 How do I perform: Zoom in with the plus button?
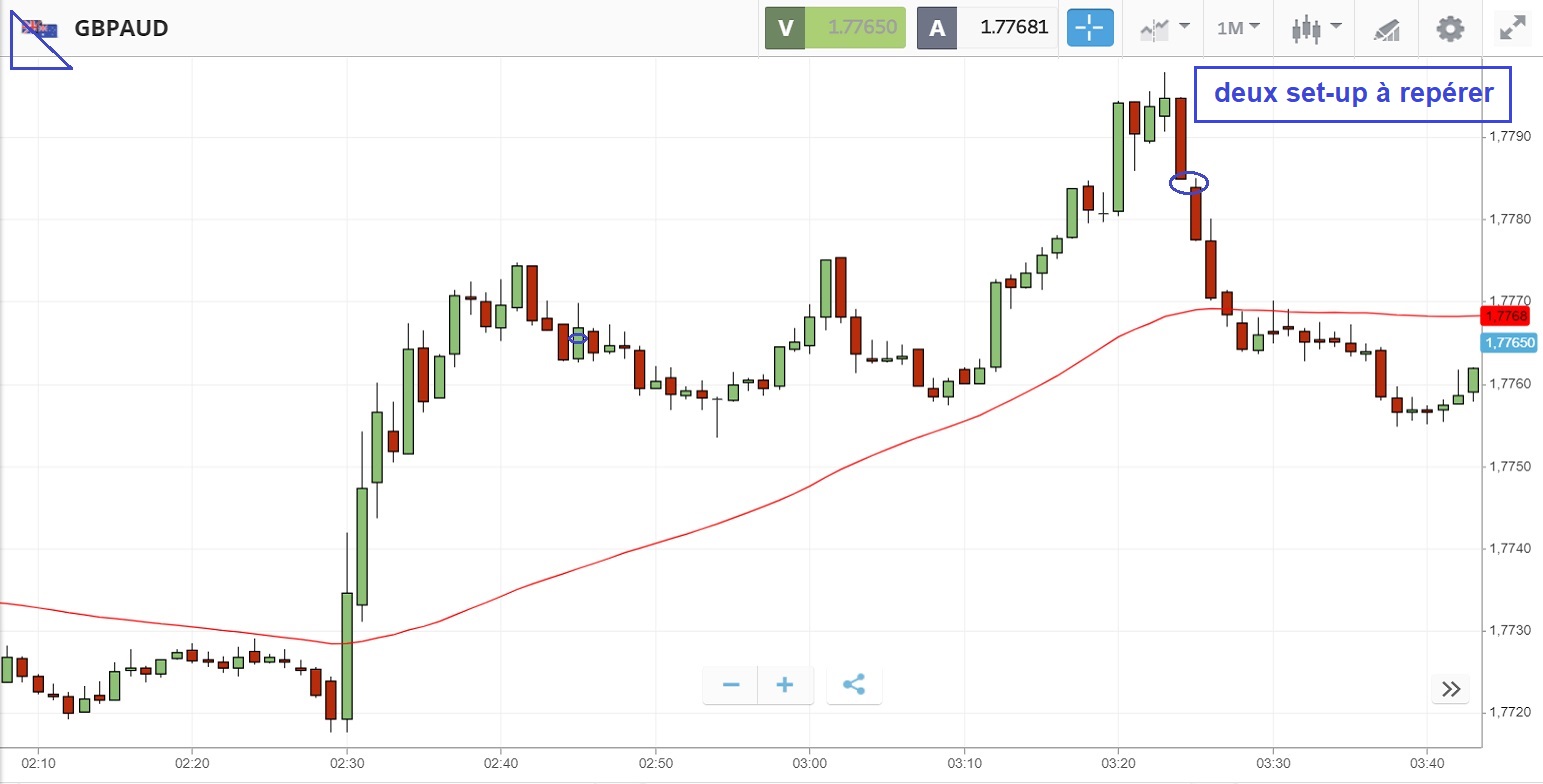785,685
